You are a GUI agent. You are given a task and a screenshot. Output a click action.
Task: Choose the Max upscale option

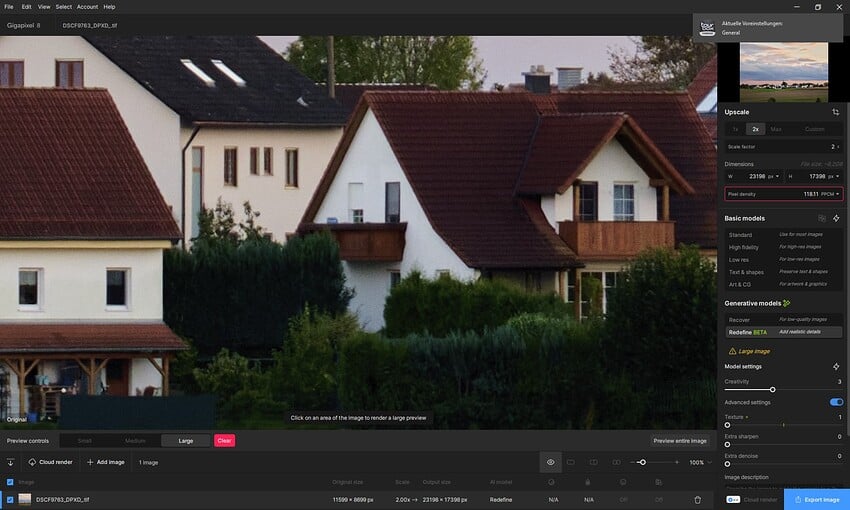click(x=776, y=129)
